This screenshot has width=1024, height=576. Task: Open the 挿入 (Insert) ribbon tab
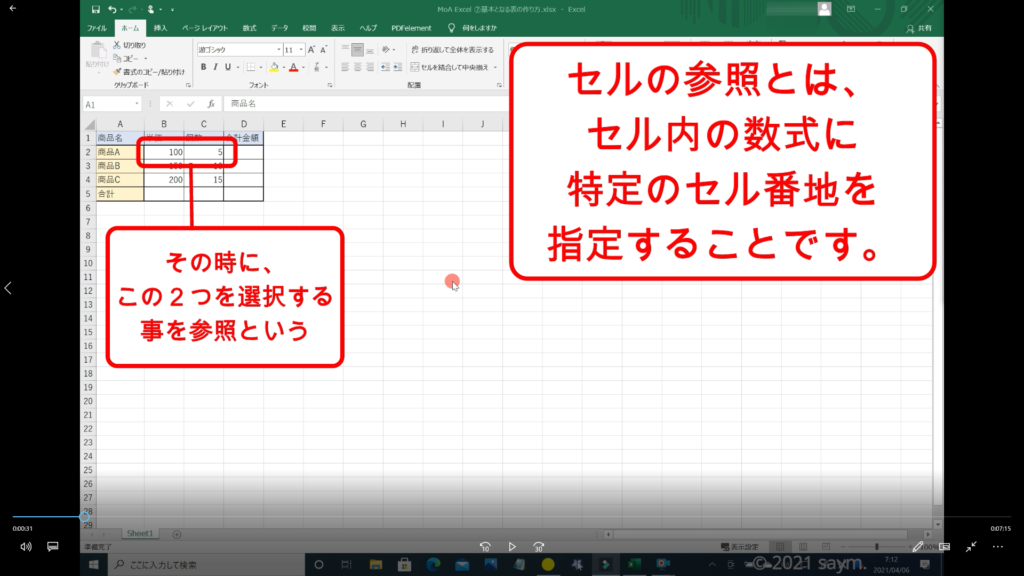coord(160,28)
